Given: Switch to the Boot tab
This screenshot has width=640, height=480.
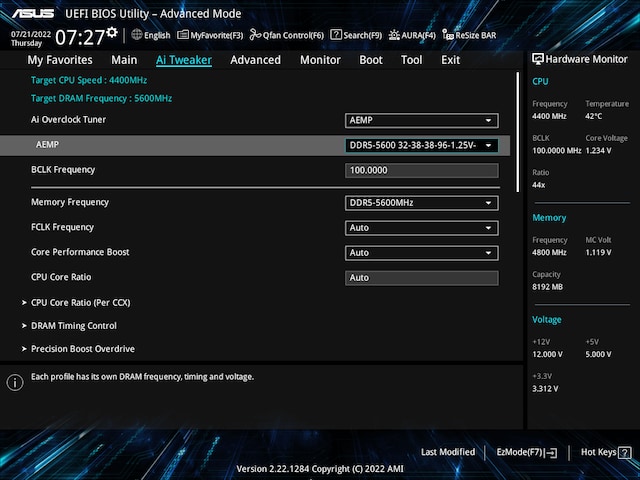Looking at the screenshot, I should click(x=371, y=60).
